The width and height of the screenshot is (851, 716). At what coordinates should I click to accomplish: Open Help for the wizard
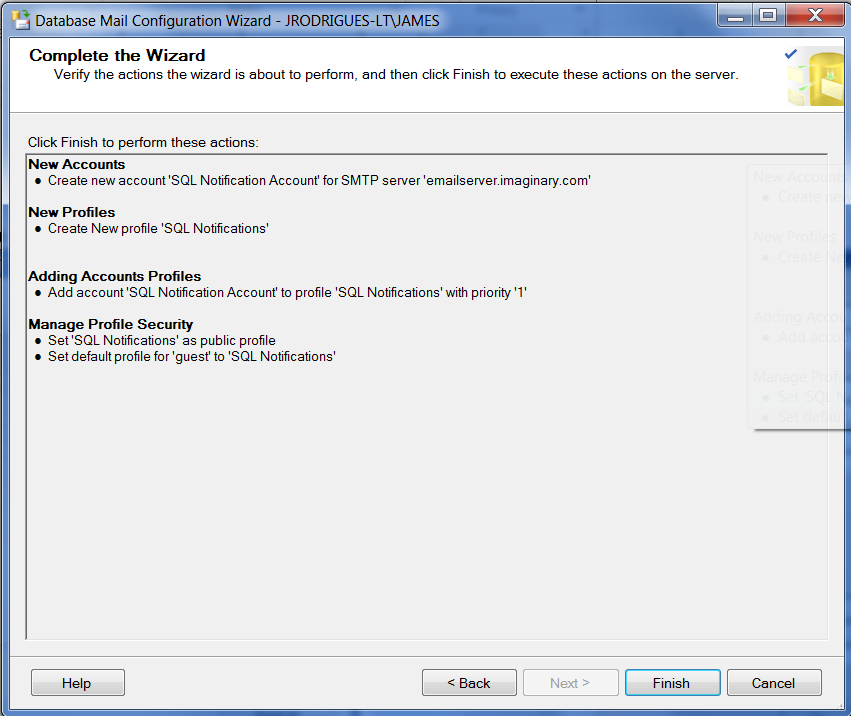pos(77,683)
